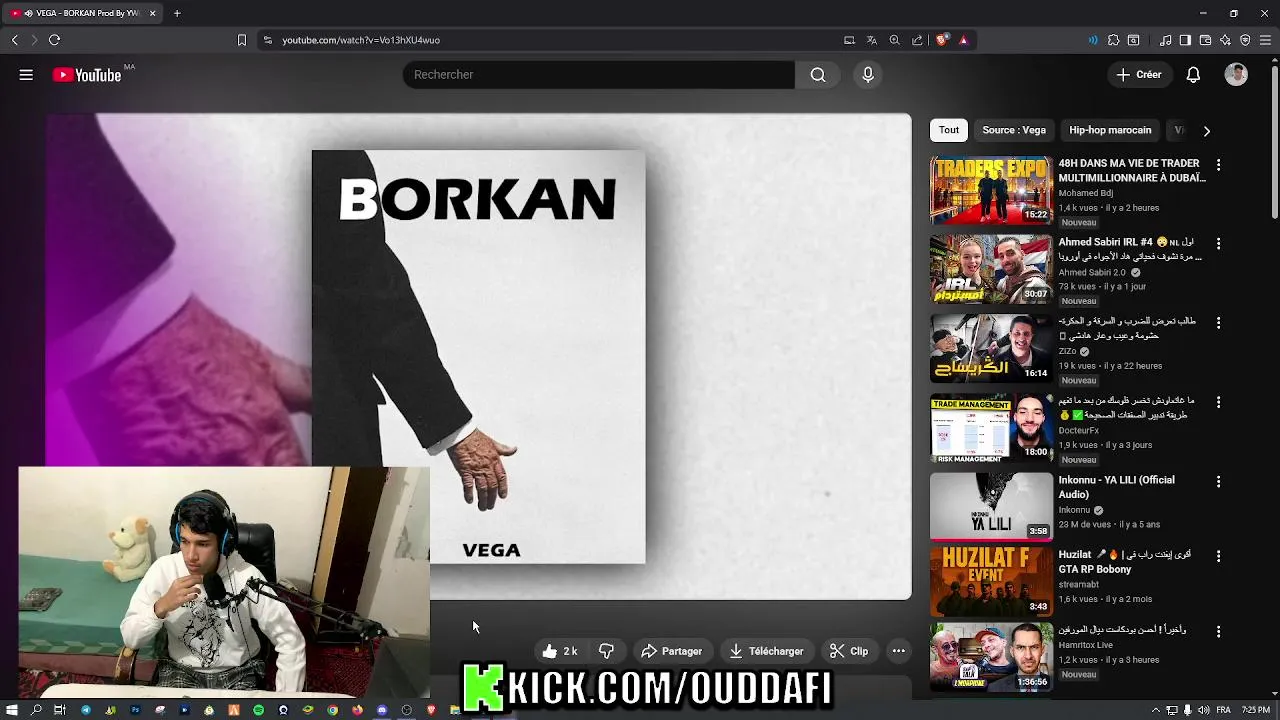
Task: Open options menu for DocteurFx video
Action: (x=1218, y=402)
